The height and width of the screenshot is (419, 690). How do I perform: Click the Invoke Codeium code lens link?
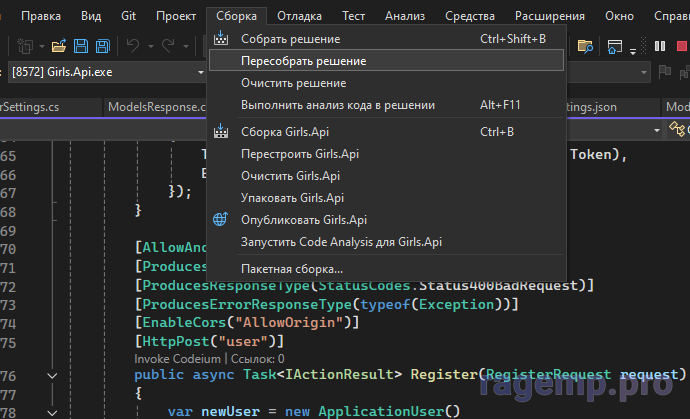pos(178,357)
